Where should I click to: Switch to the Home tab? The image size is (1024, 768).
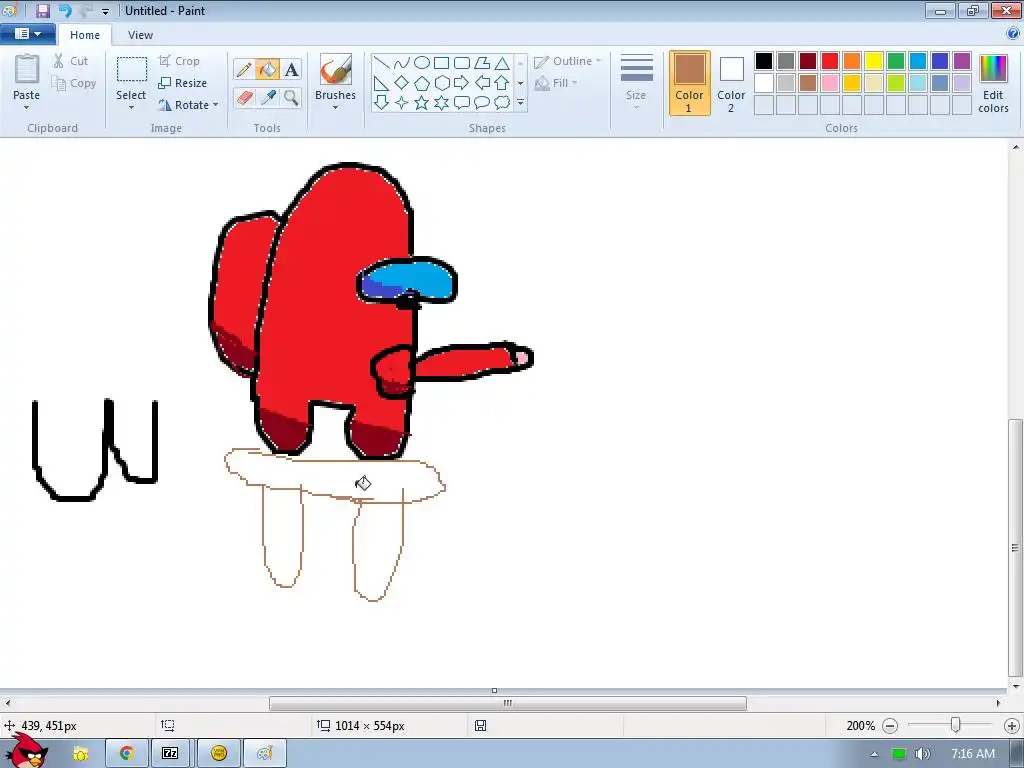tap(85, 35)
